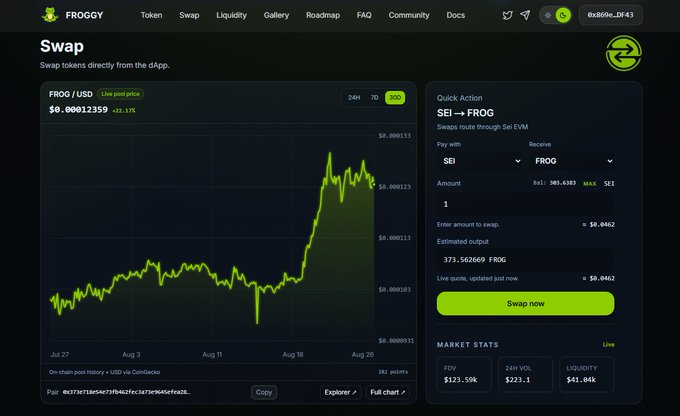This screenshot has width=680, height=416.
Task: Click the Swap now button
Action: click(x=526, y=304)
